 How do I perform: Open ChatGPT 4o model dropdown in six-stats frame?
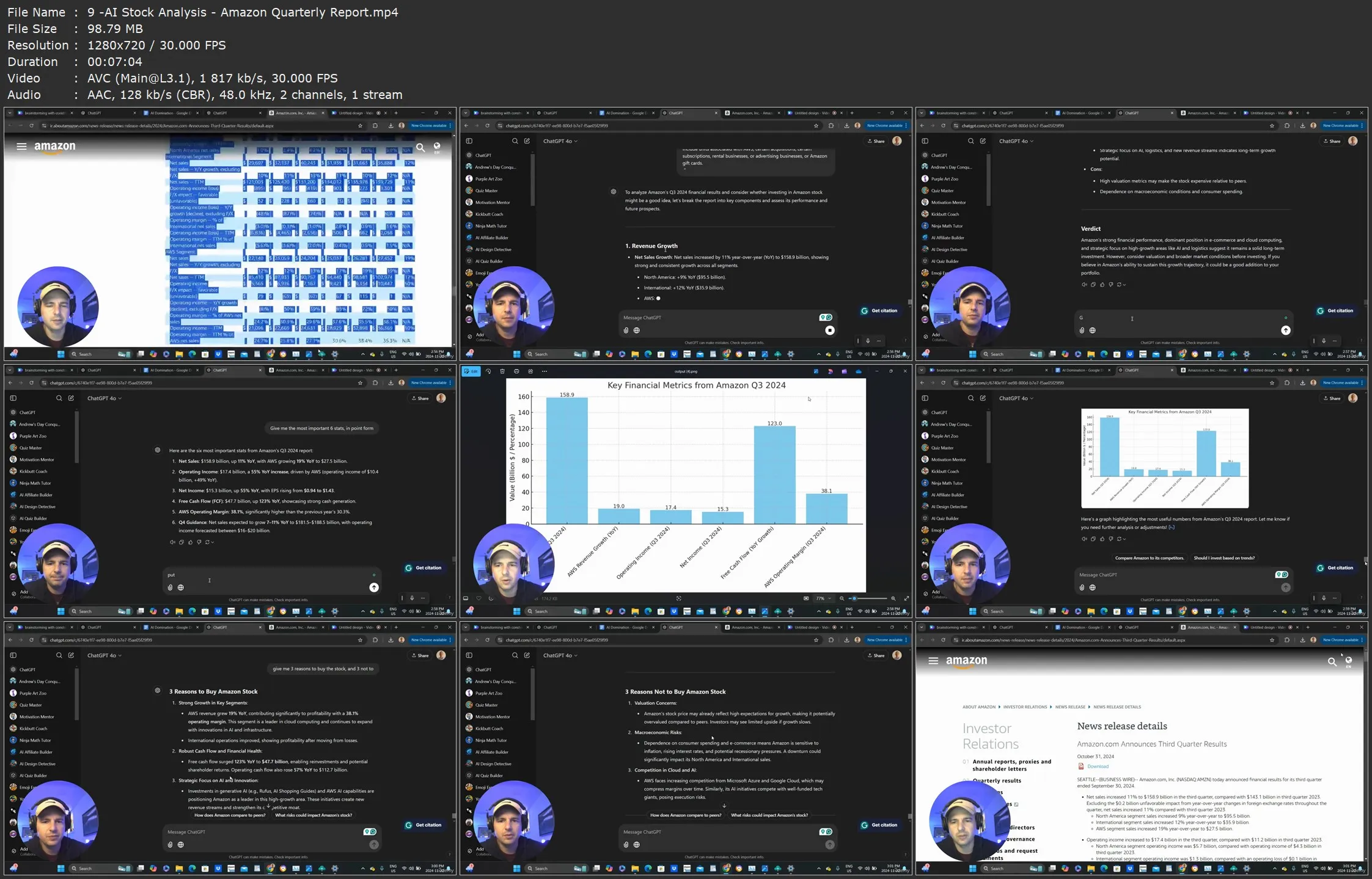(104, 398)
